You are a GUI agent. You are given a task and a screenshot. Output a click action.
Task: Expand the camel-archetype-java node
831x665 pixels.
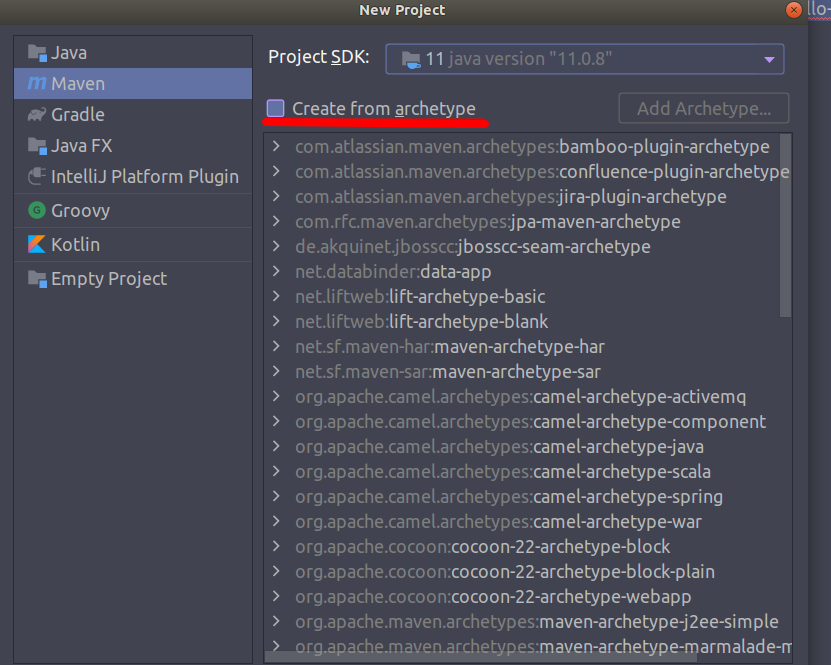[276, 446]
